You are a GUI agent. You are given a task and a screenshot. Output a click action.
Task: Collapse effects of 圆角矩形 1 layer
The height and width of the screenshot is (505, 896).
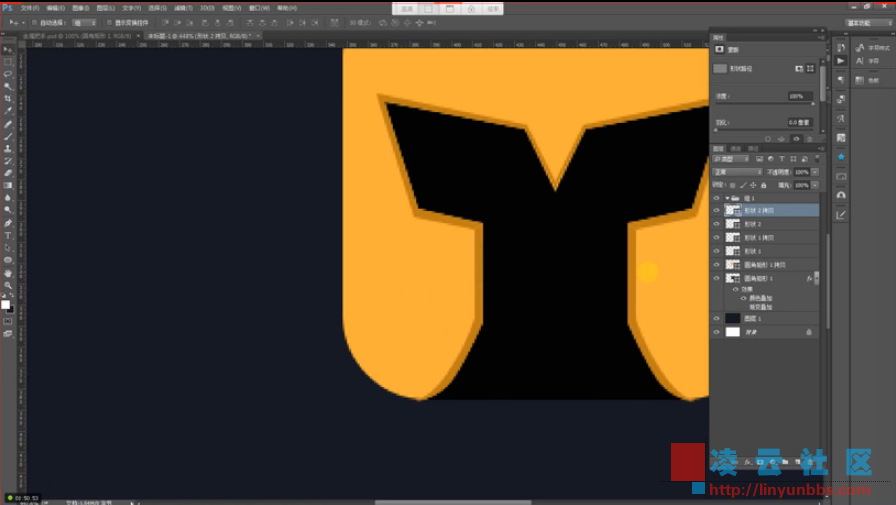tap(817, 278)
